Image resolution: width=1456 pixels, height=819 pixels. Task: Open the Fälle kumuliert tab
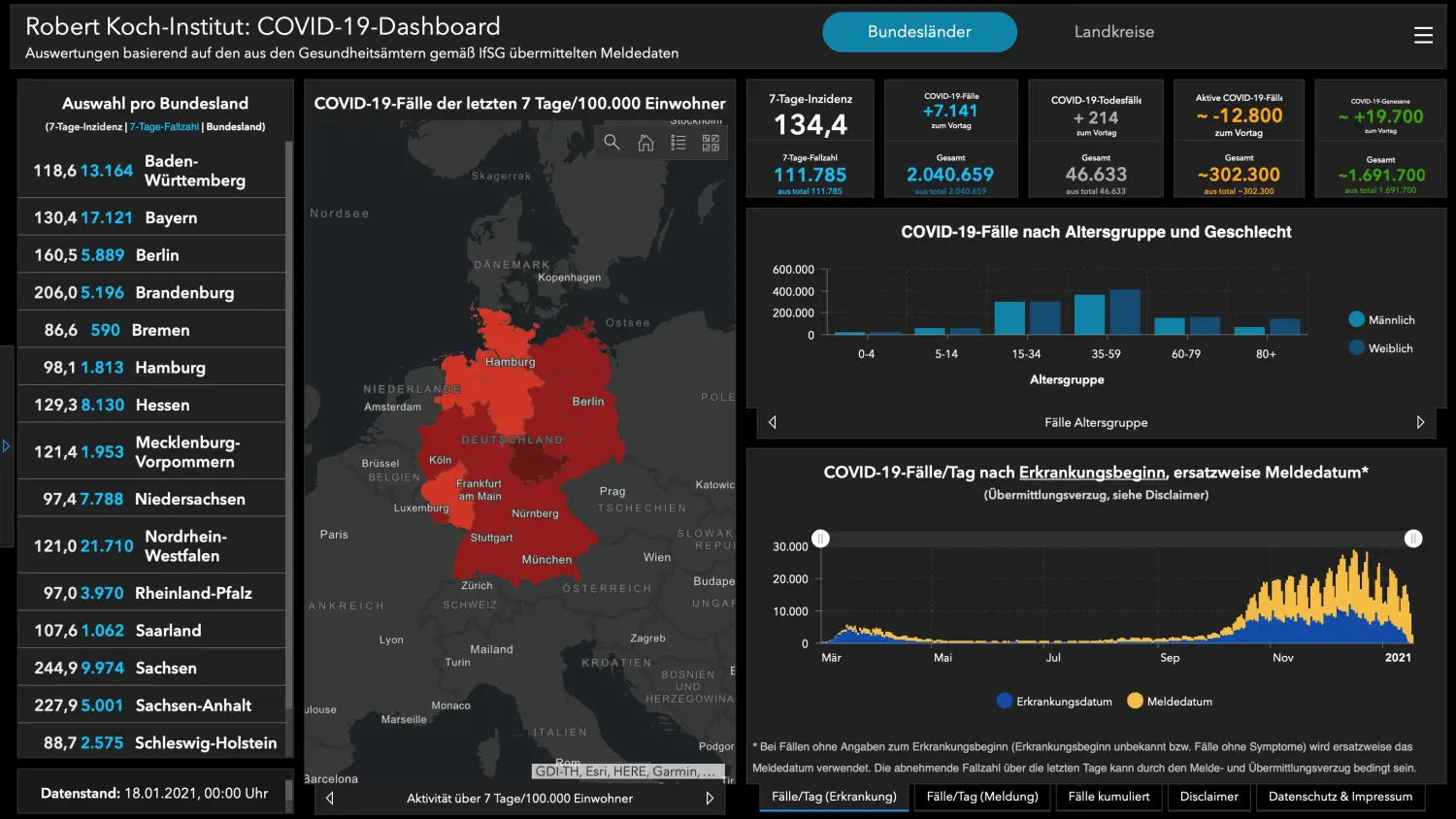[x=1109, y=797]
